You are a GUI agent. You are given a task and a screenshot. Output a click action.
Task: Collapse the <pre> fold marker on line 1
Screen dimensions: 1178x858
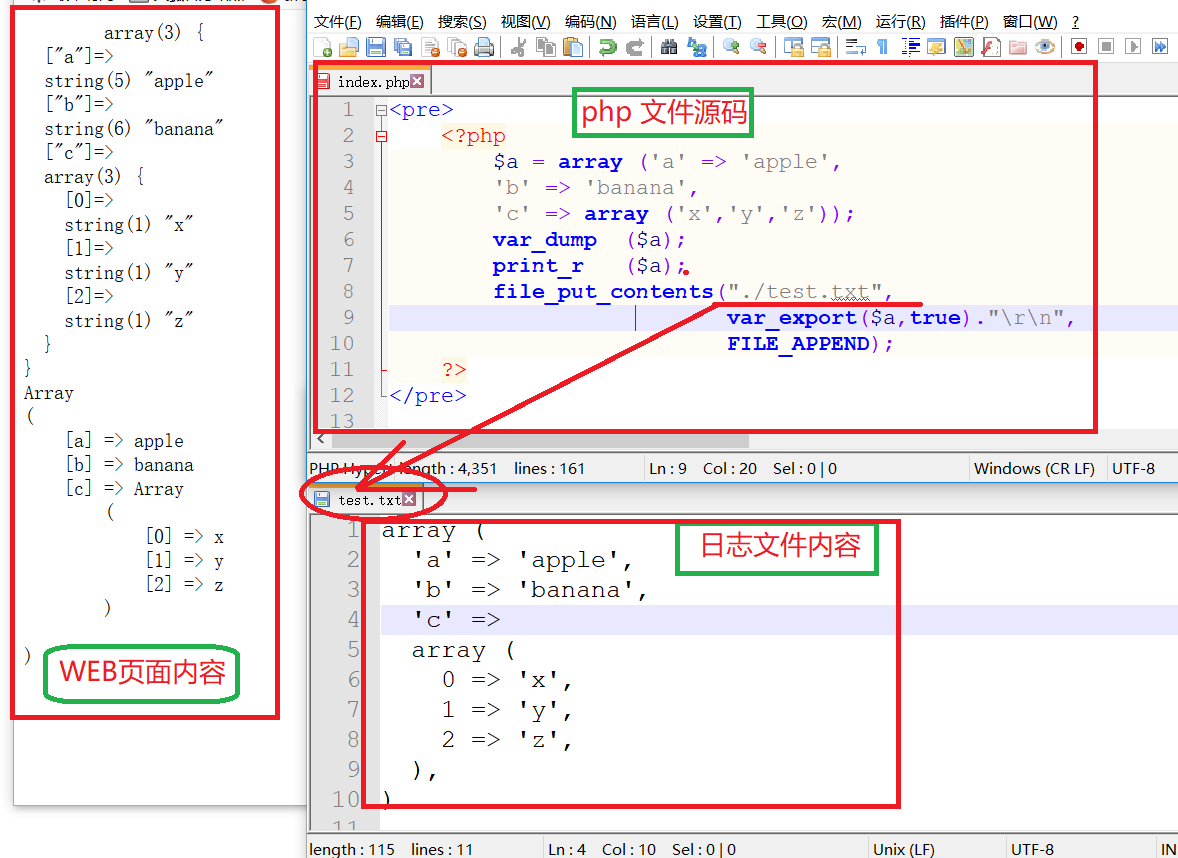coord(381,110)
